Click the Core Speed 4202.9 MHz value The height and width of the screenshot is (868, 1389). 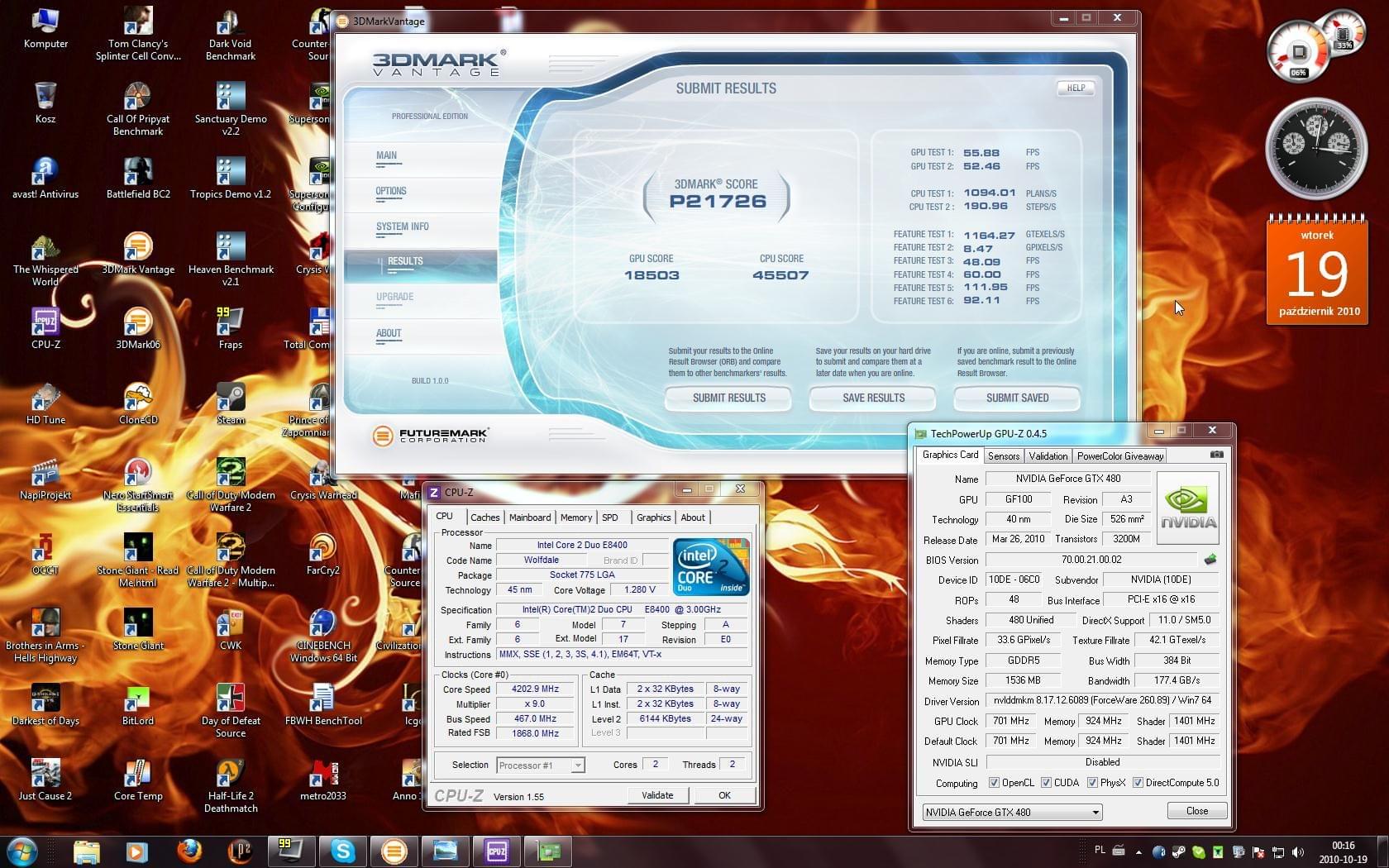[535, 689]
